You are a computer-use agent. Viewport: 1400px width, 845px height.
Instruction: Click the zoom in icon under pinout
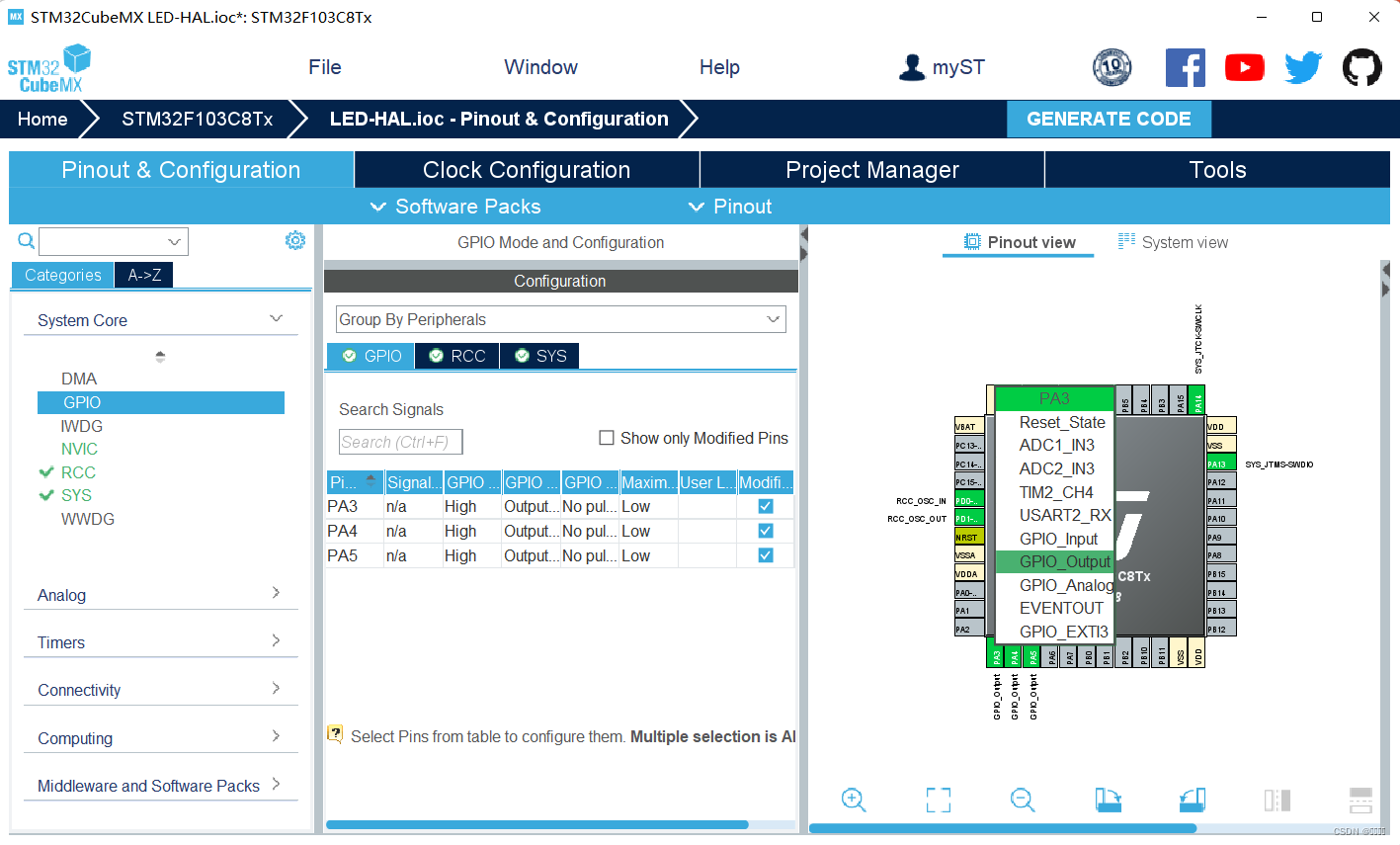point(854,800)
